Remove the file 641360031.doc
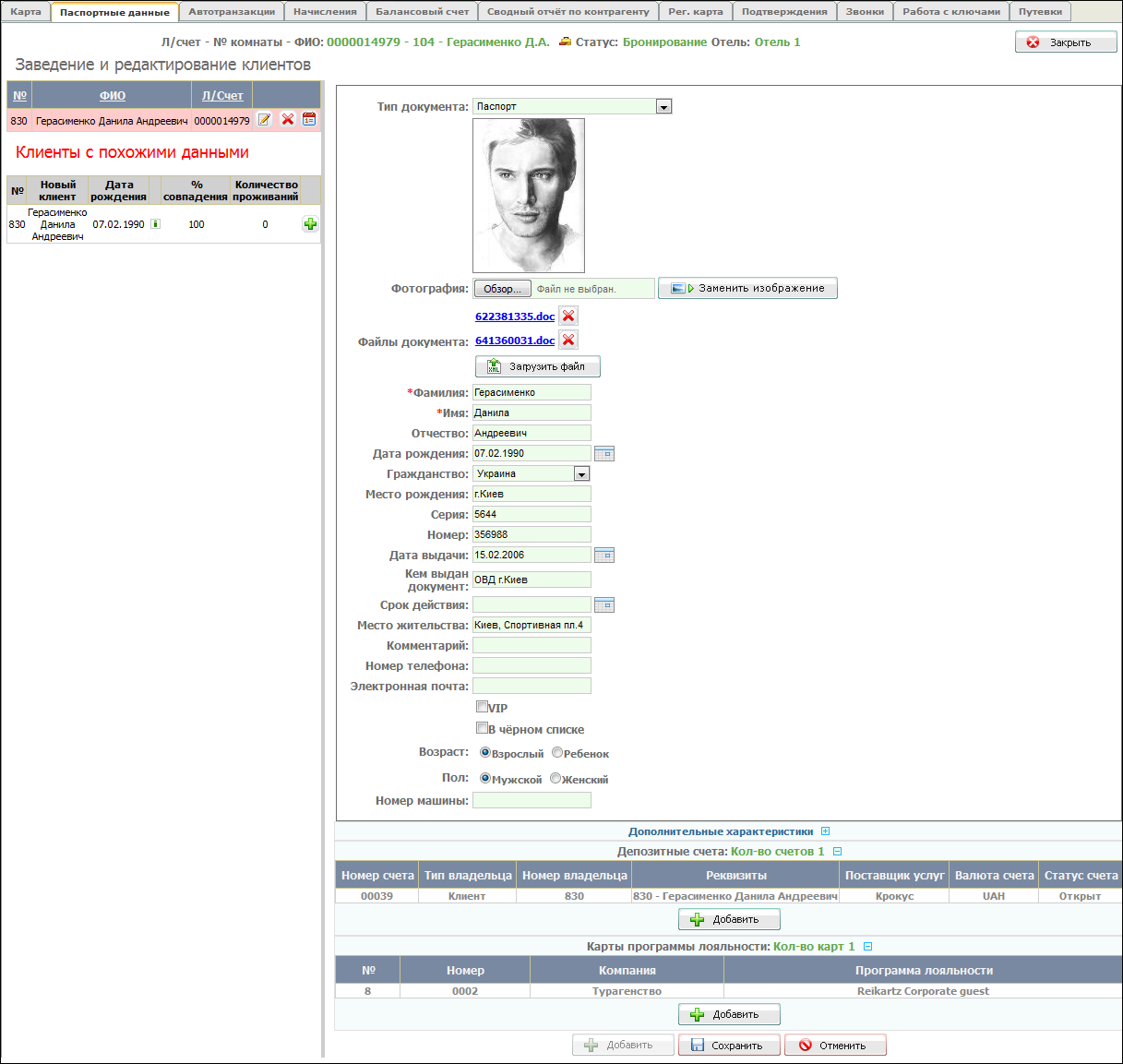The width and height of the screenshot is (1123, 1064). (568, 340)
